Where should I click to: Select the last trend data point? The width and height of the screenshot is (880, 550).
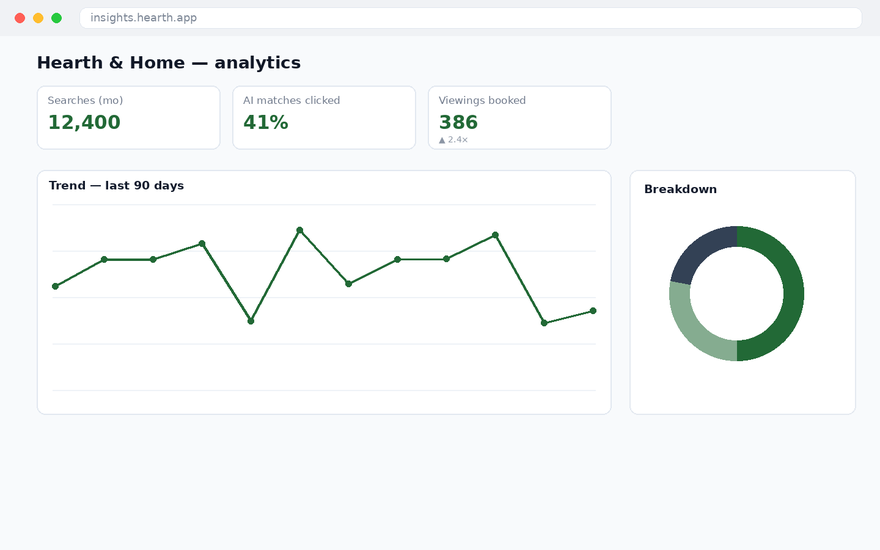tap(593, 311)
